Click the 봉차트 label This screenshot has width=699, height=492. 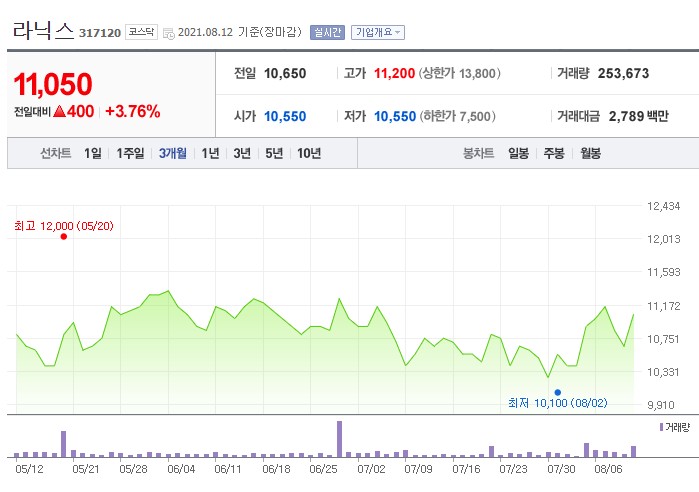(x=478, y=153)
